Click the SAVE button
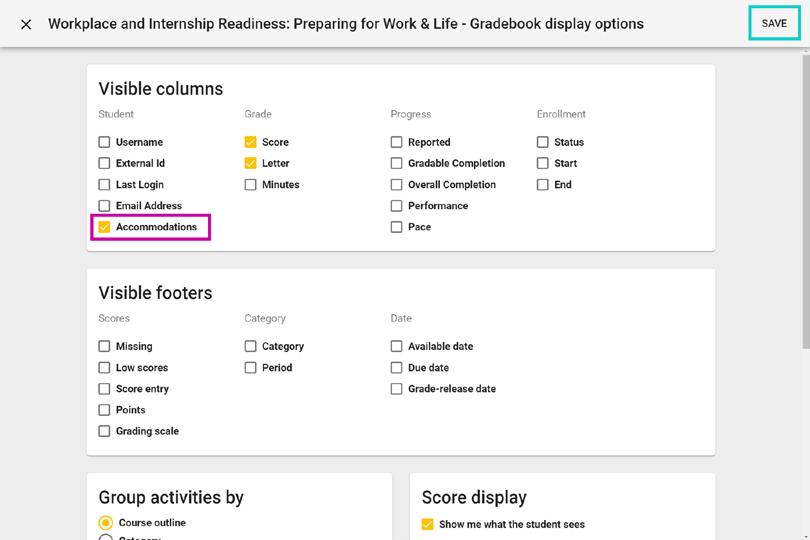The height and width of the screenshot is (540, 810). click(x=774, y=23)
